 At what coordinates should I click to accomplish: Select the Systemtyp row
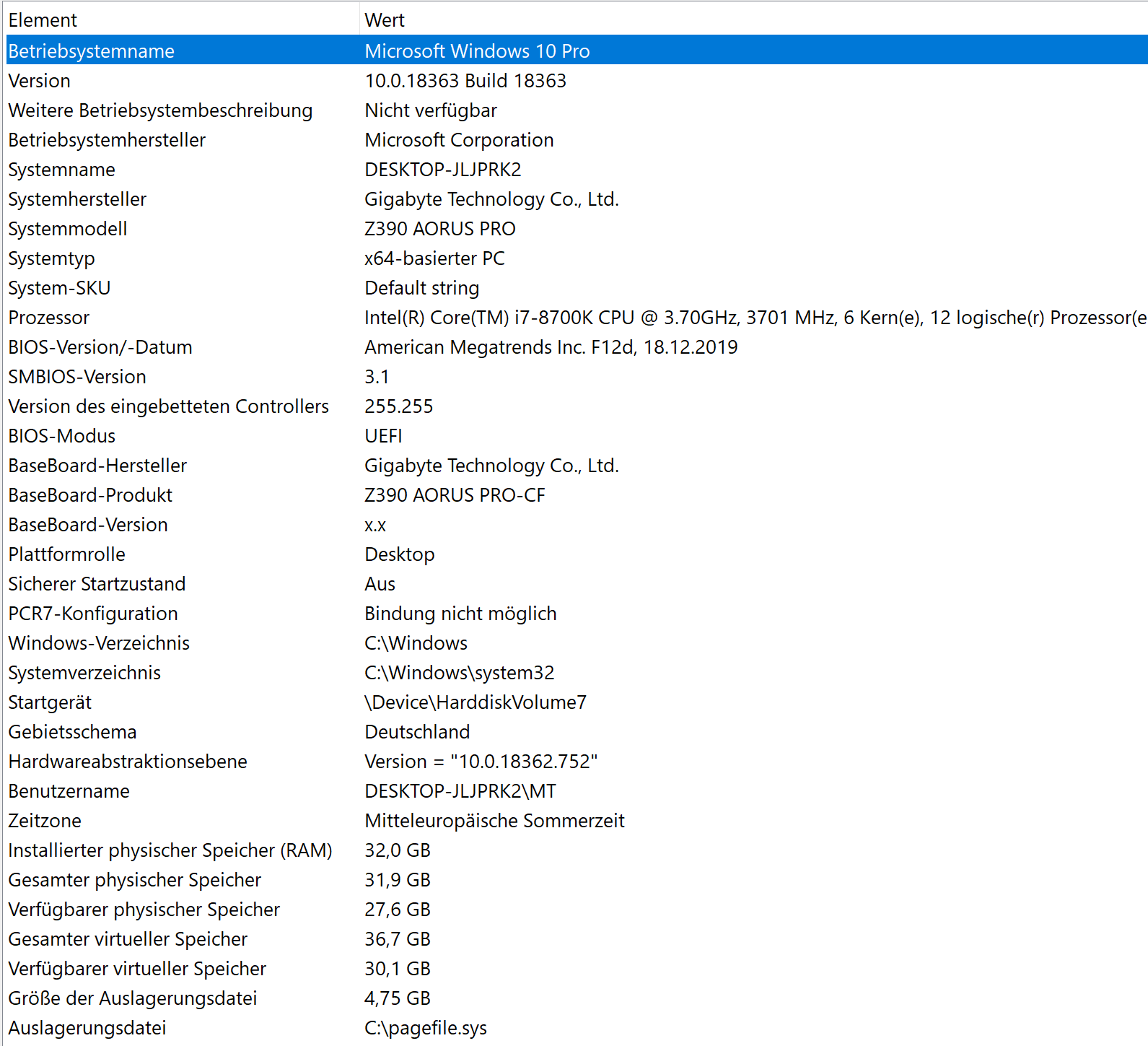[x=577, y=258]
